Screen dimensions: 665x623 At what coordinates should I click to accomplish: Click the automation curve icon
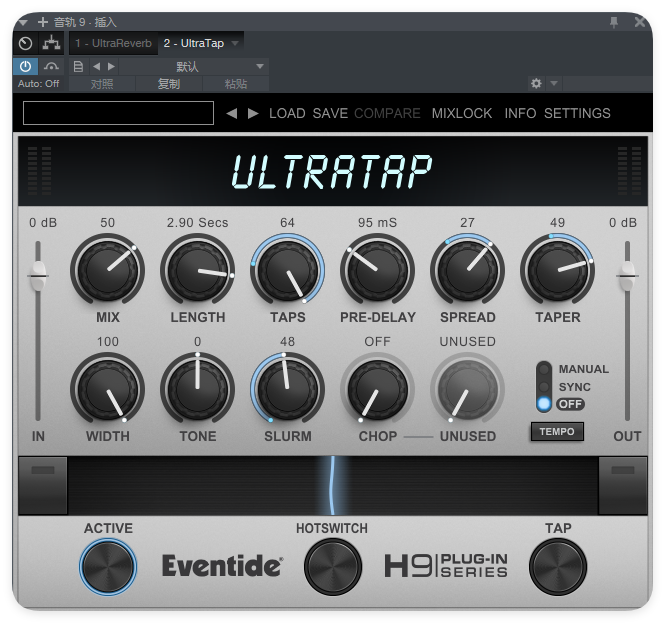pyautogui.click(x=51, y=67)
